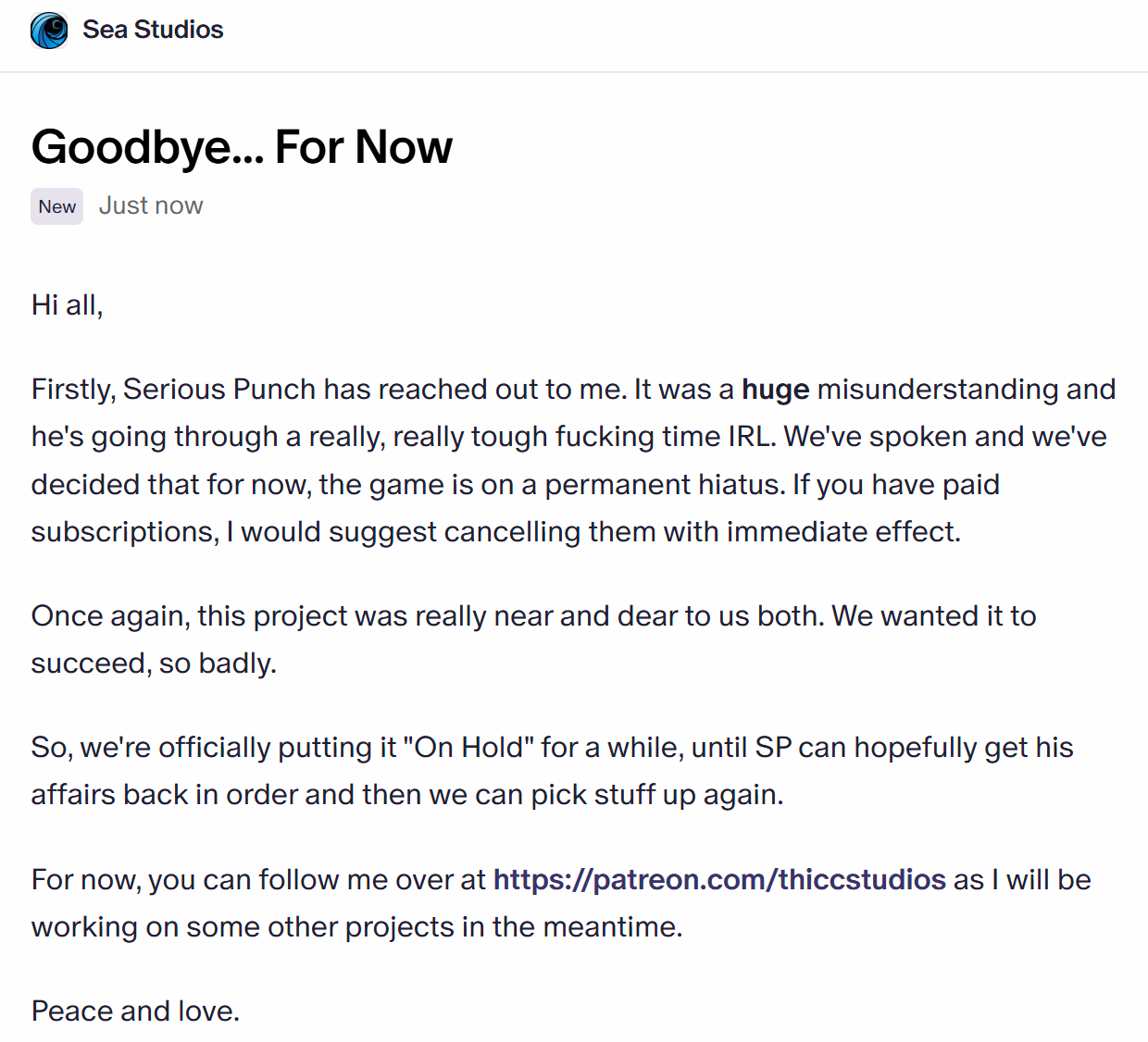Viewport: 1148px width, 1042px height.
Task: Click the "Just now" timestamp
Action: pos(151,205)
